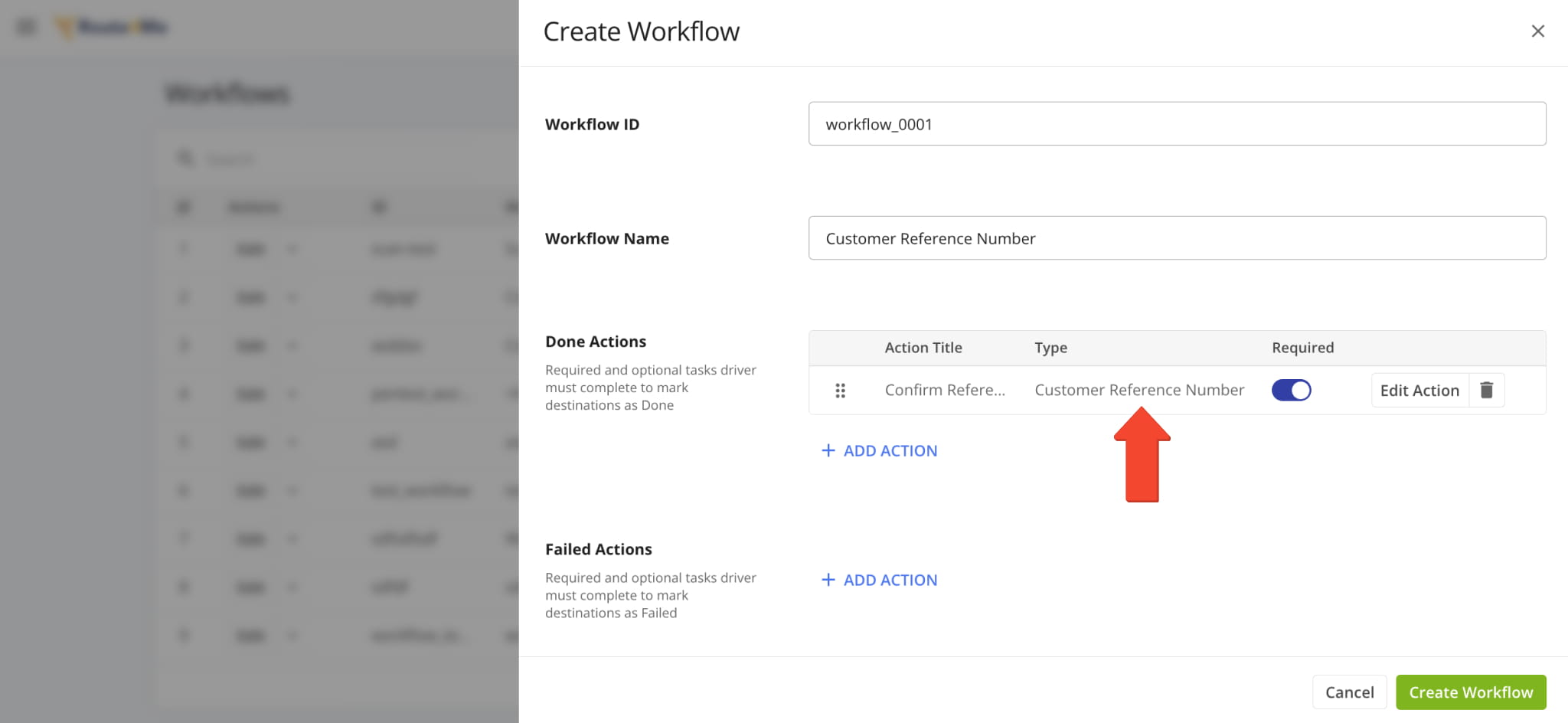The image size is (1568, 723).
Task: Close the Create Workflow panel
Action: (x=1537, y=31)
